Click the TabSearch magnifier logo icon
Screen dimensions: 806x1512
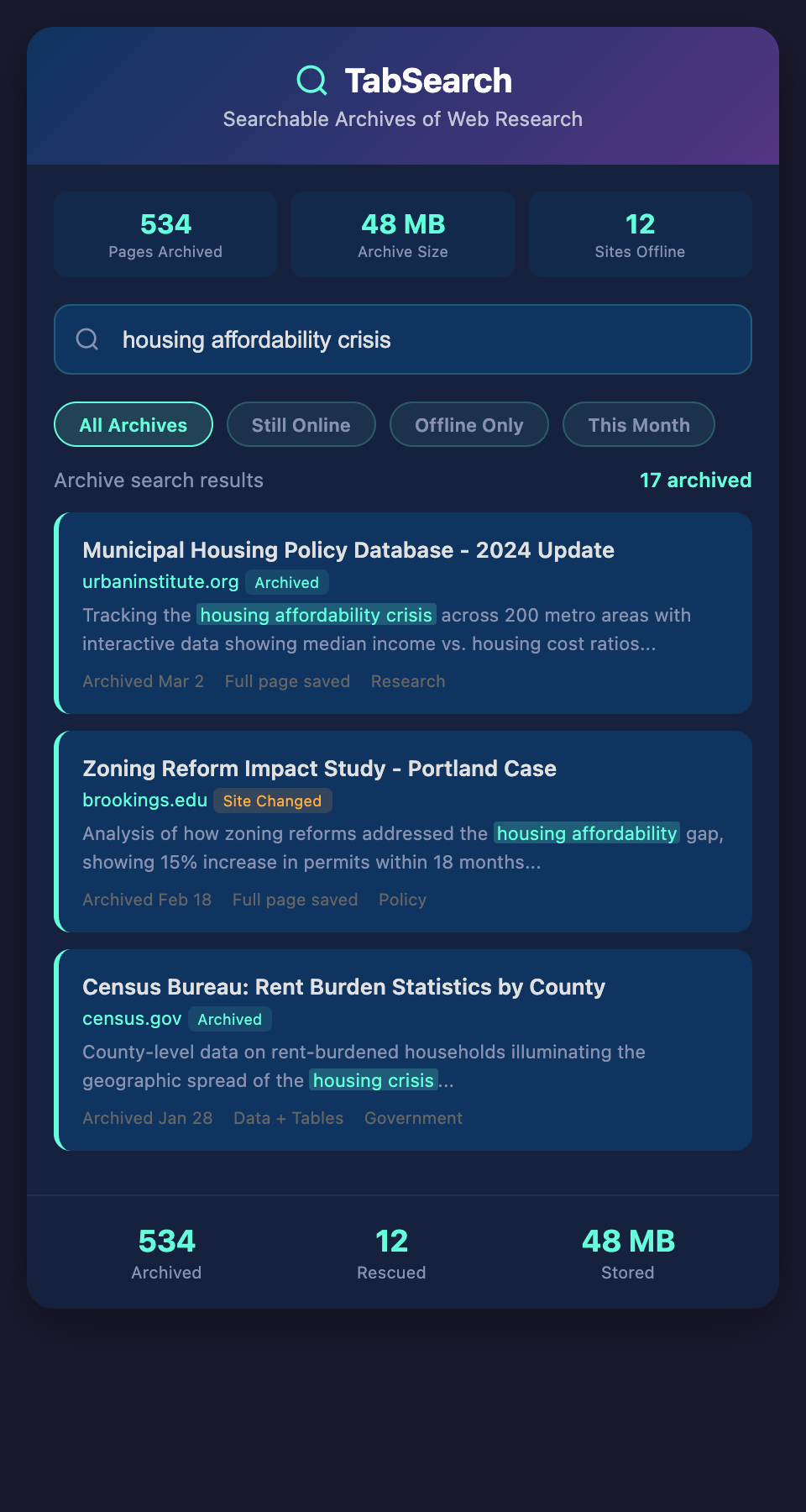[312, 81]
